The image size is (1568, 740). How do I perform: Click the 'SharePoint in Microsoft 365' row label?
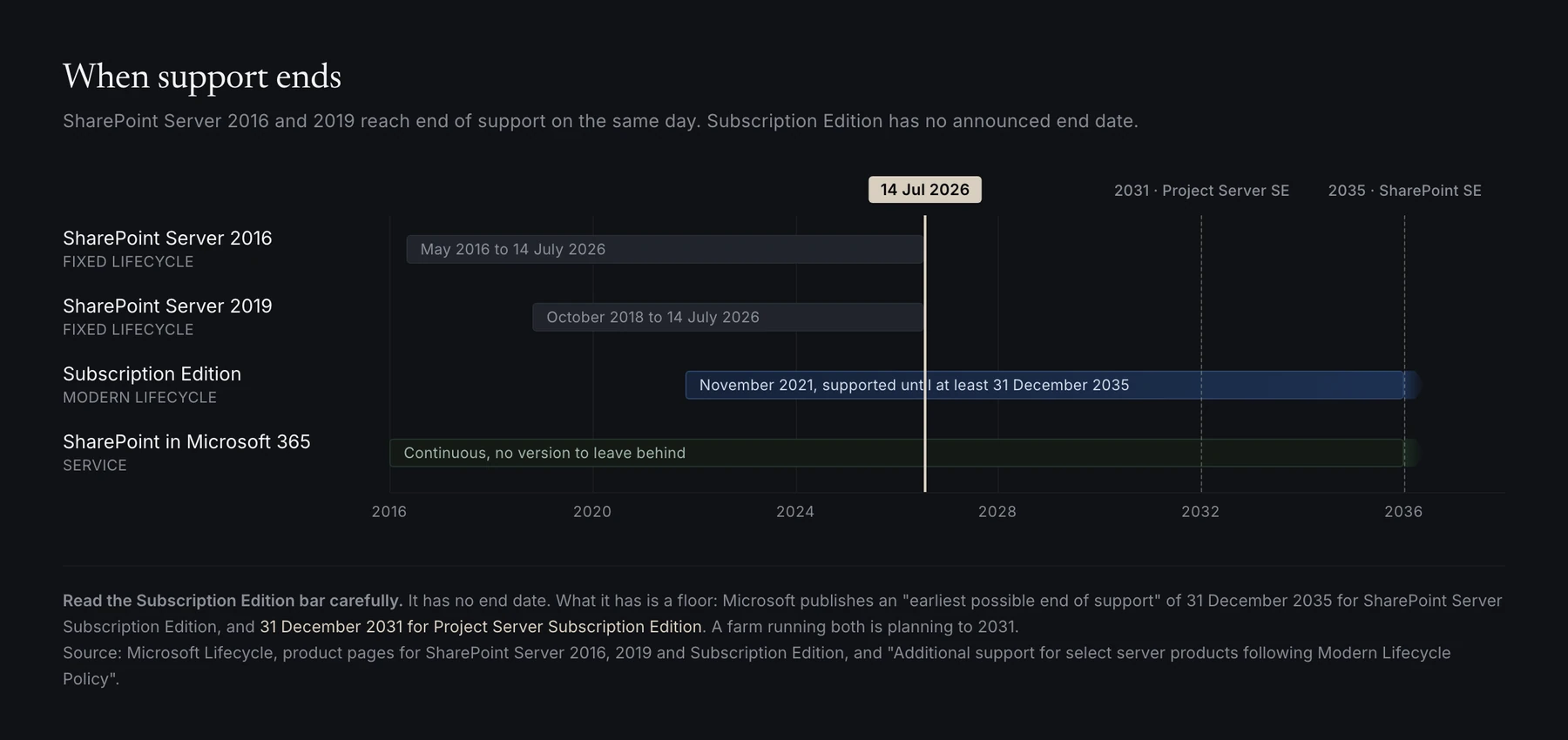186,441
